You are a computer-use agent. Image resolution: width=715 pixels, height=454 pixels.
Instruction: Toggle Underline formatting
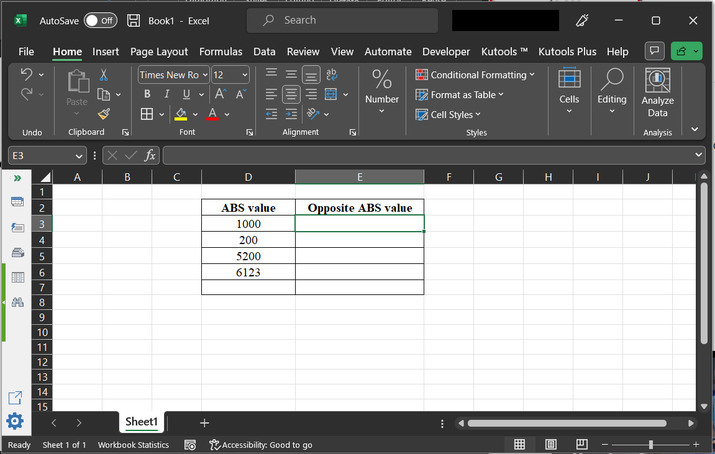(186, 94)
